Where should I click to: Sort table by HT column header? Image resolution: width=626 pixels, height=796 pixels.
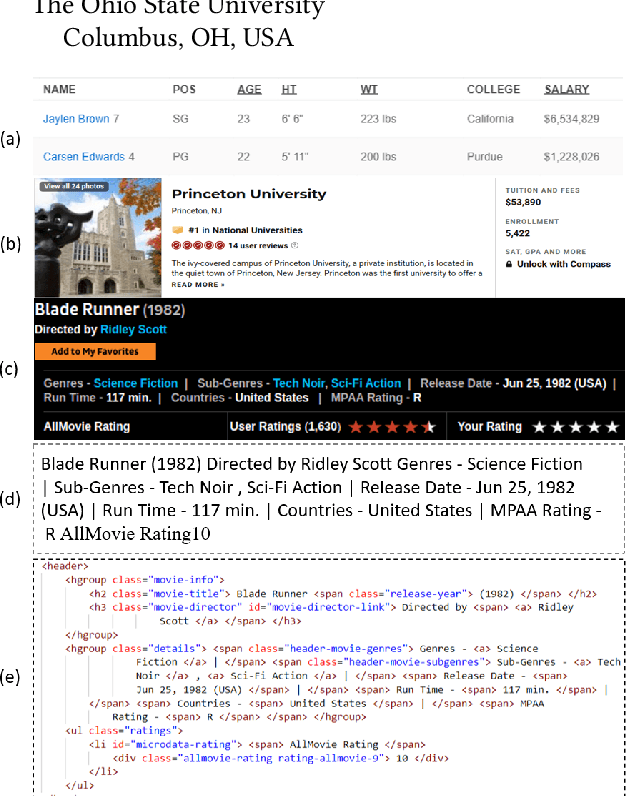pyautogui.click(x=289, y=90)
